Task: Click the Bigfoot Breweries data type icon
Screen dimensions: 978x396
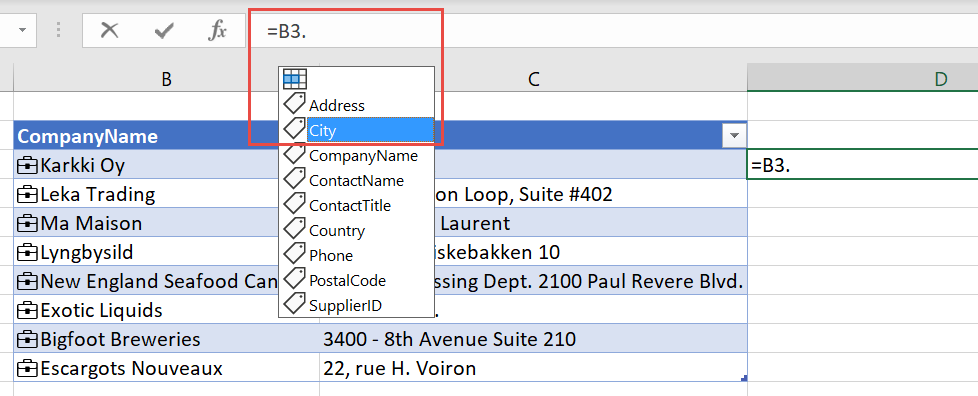Action: (27, 339)
